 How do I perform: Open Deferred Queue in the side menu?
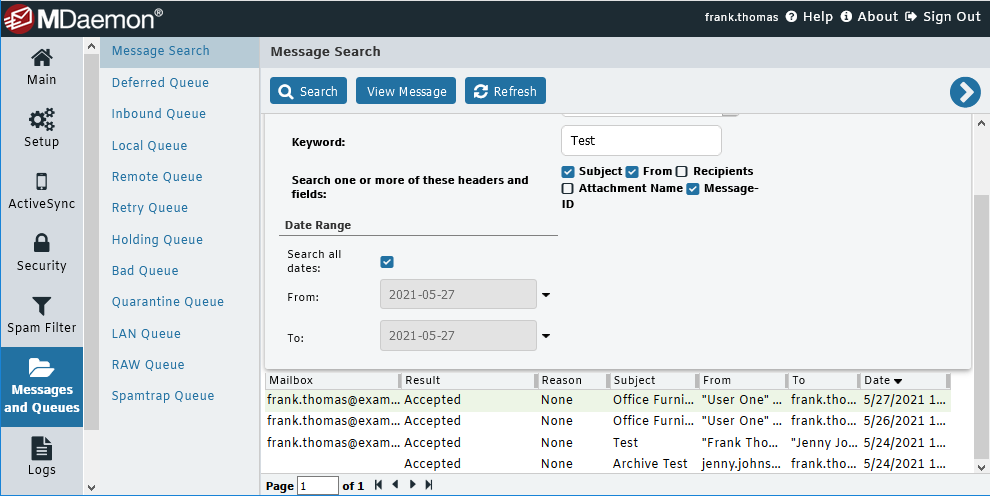coord(160,83)
